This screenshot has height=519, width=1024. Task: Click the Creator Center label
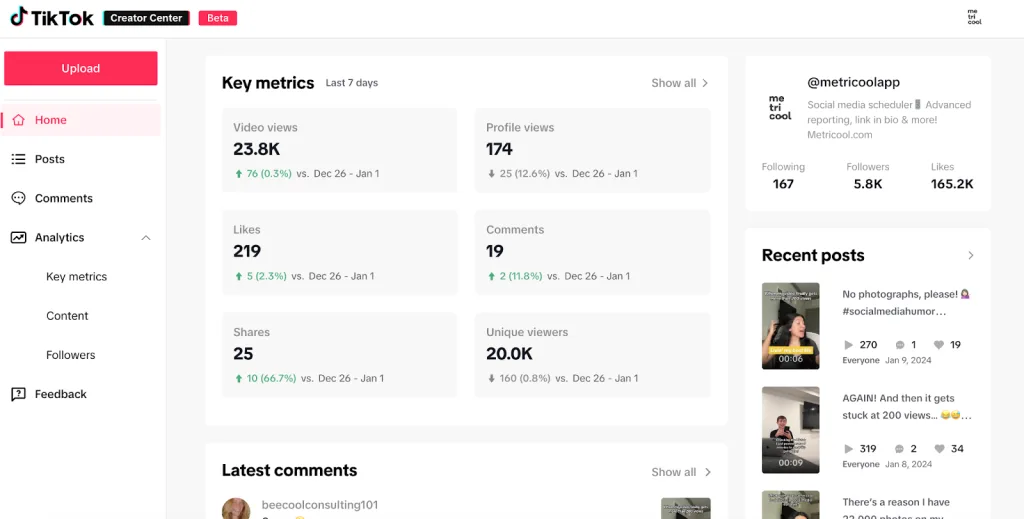tap(146, 18)
